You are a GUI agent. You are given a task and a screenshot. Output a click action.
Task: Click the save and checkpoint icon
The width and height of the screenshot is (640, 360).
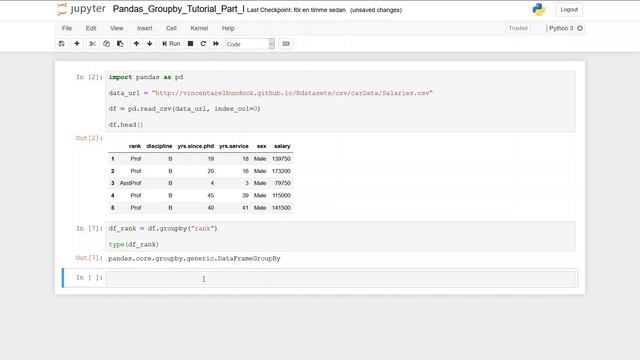[62, 44]
